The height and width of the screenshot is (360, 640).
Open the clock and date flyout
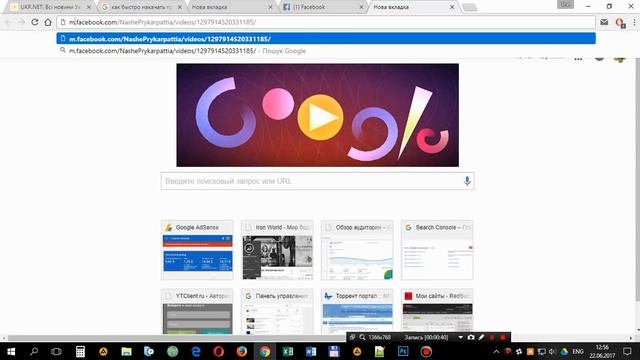(602, 351)
